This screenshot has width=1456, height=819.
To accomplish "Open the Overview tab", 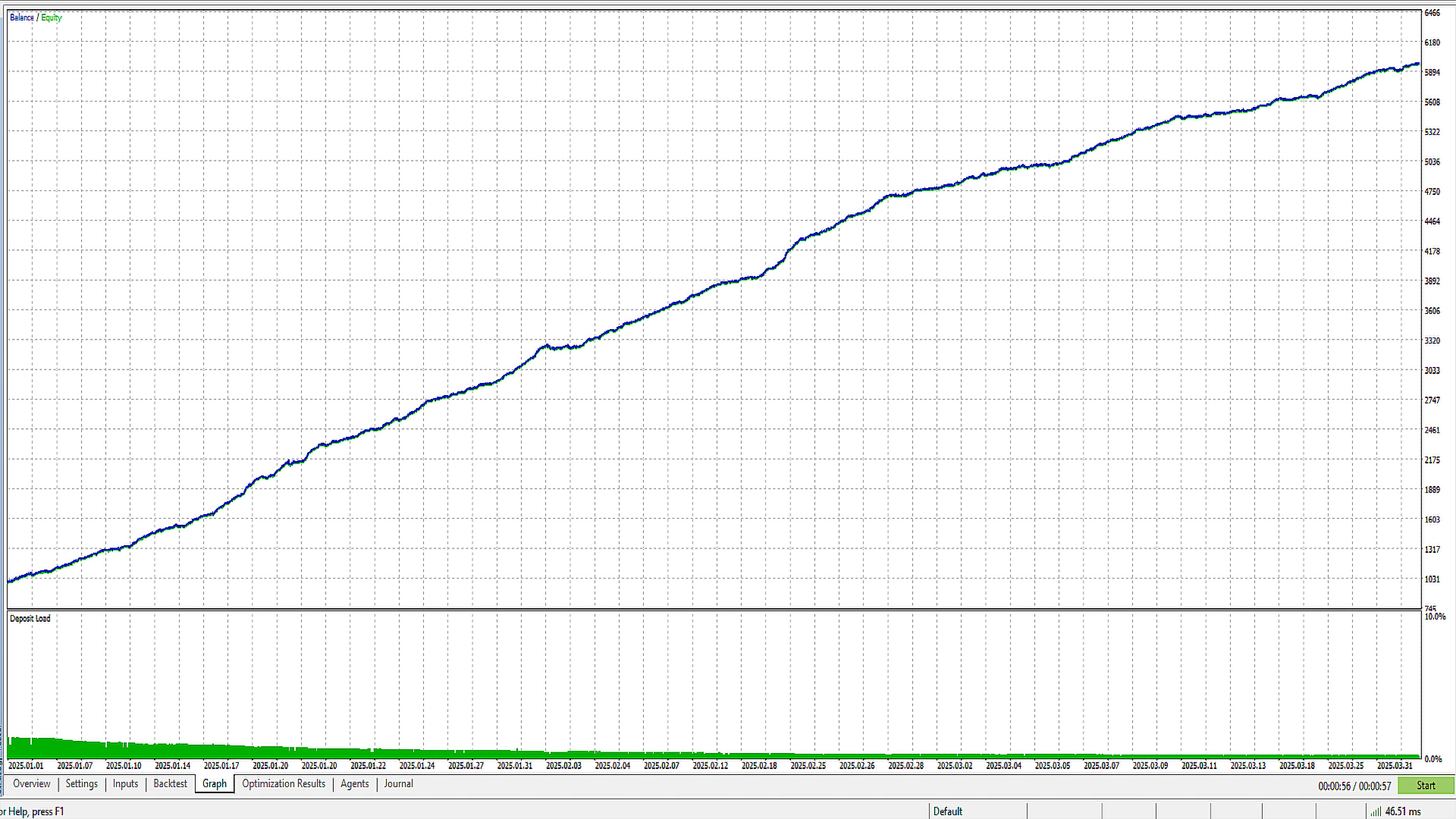I will coord(32,784).
